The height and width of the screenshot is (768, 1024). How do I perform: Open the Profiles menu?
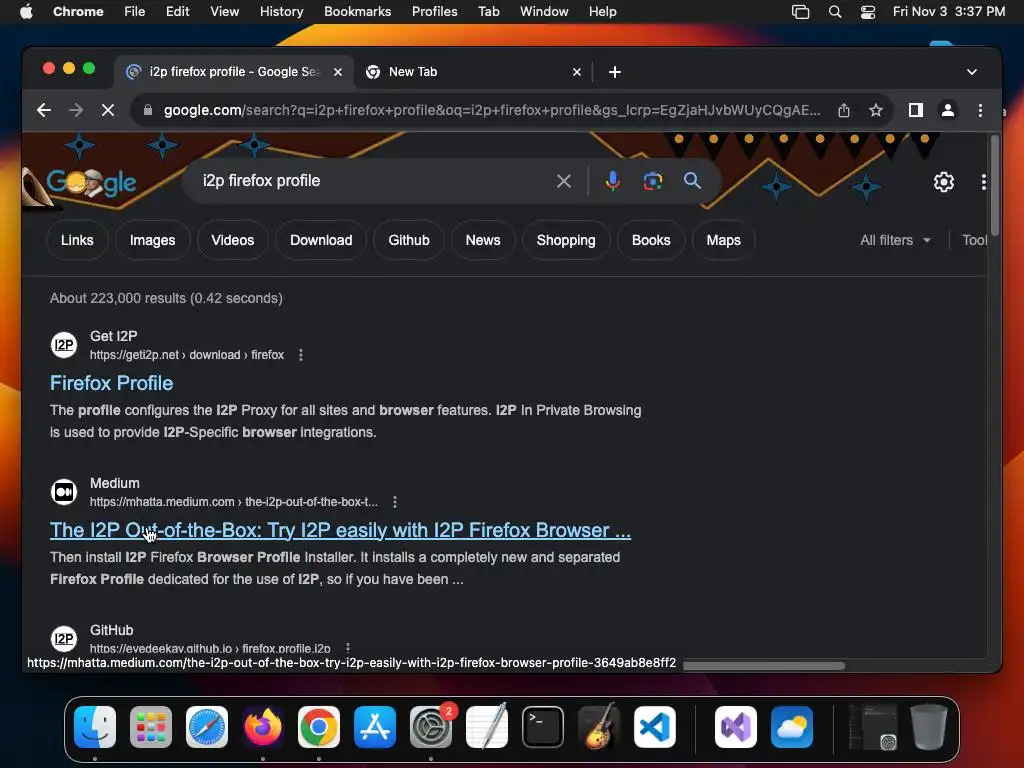434,12
